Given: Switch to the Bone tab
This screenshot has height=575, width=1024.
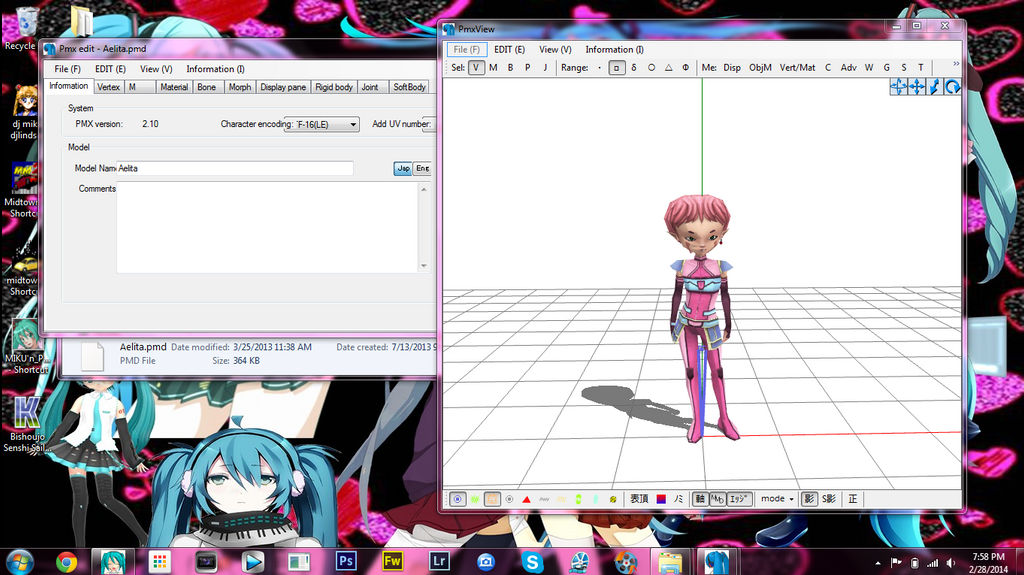Looking at the screenshot, I should [206, 87].
